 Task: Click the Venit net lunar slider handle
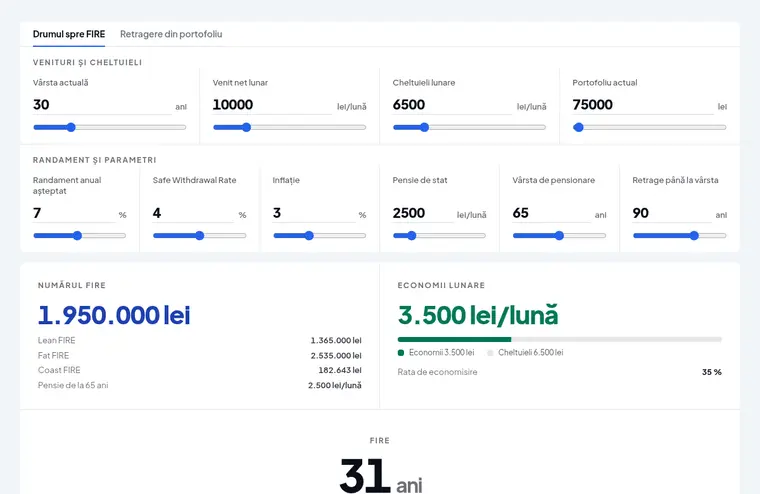(x=246, y=127)
